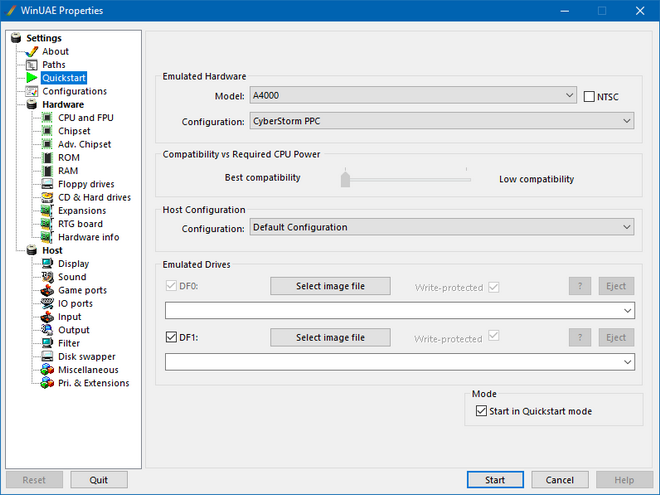Screen dimensions: 660x495
Task: Click the Sound speaker icon in tree
Action: [x=47, y=277]
